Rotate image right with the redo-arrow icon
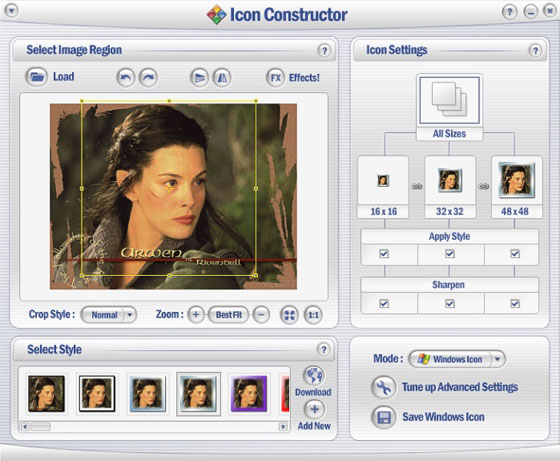The width and height of the screenshot is (560, 461). coord(149,77)
